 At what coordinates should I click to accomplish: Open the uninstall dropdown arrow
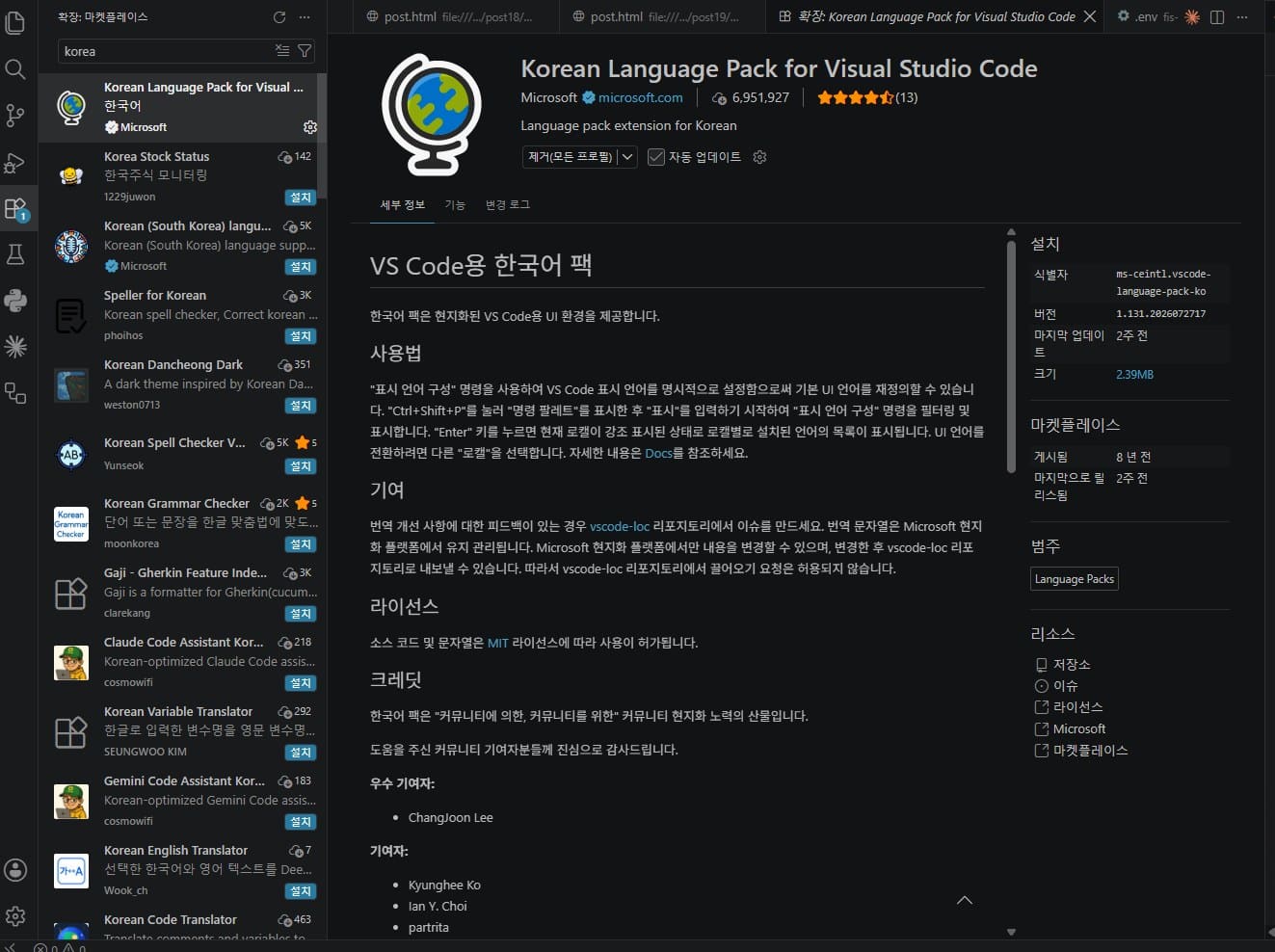pyautogui.click(x=627, y=157)
